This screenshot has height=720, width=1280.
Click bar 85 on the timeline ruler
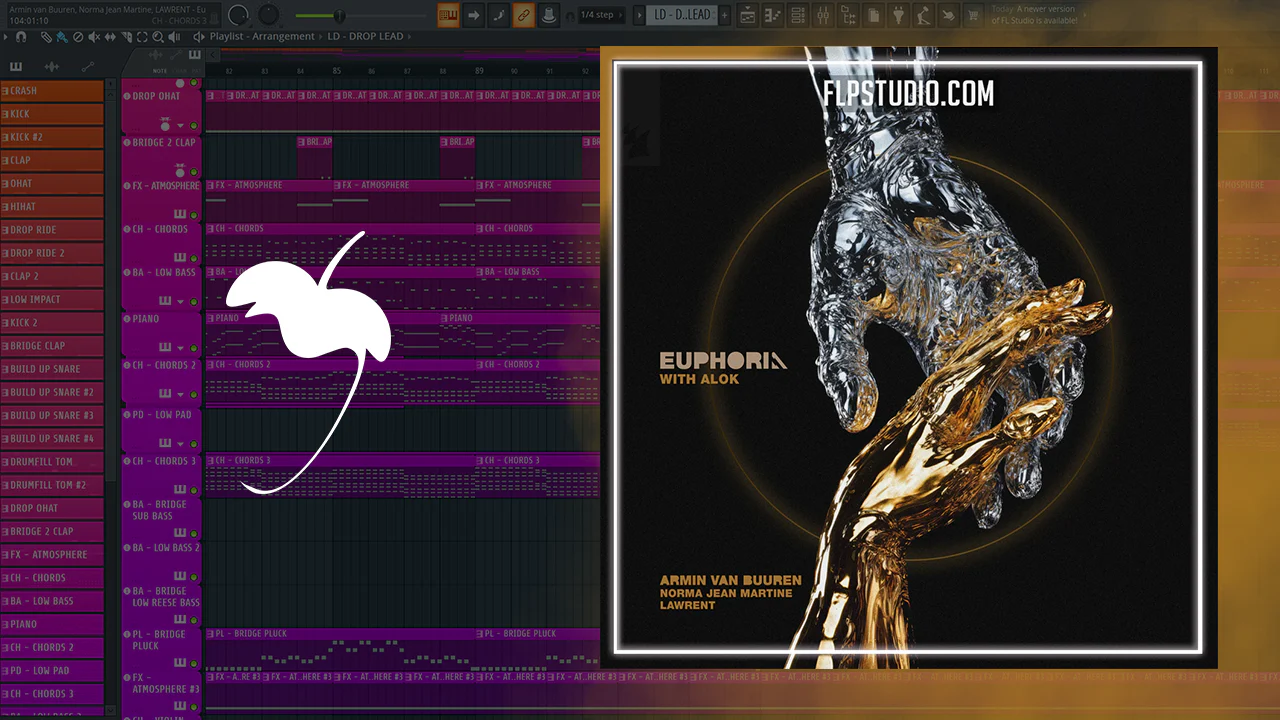coord(337,71)
